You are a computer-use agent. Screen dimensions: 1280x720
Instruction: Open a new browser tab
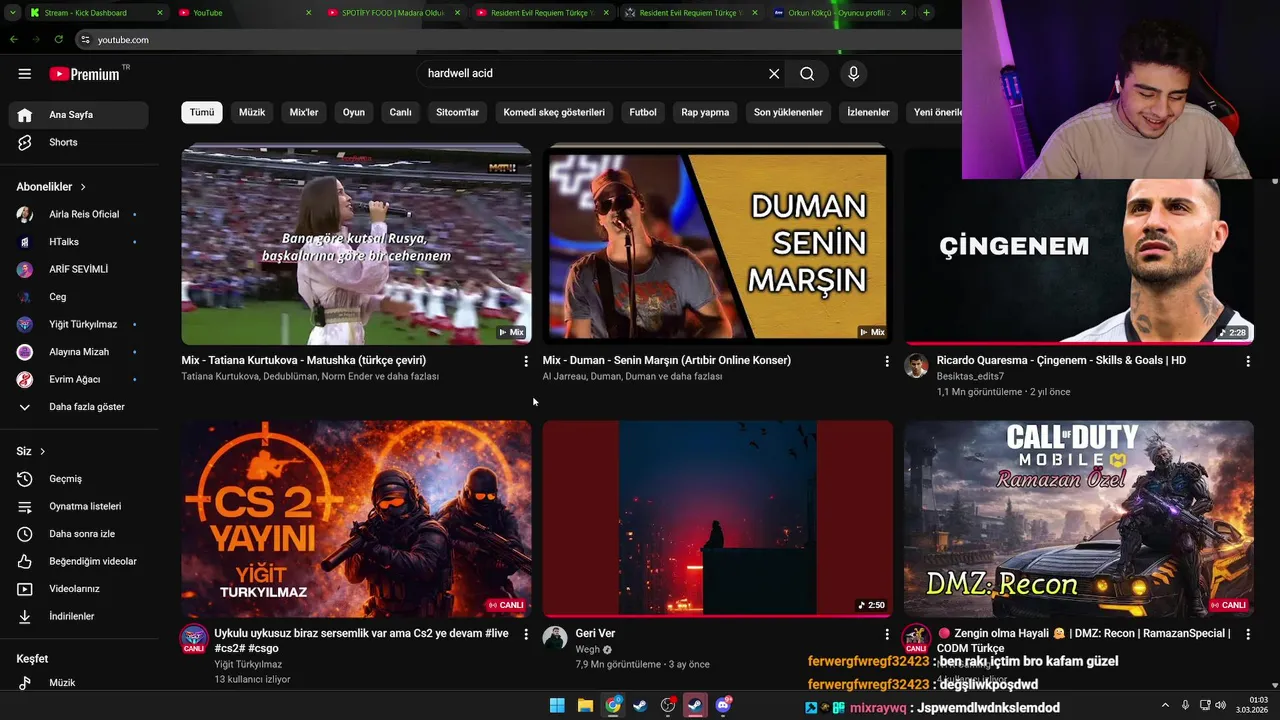[x=927, y=13]
